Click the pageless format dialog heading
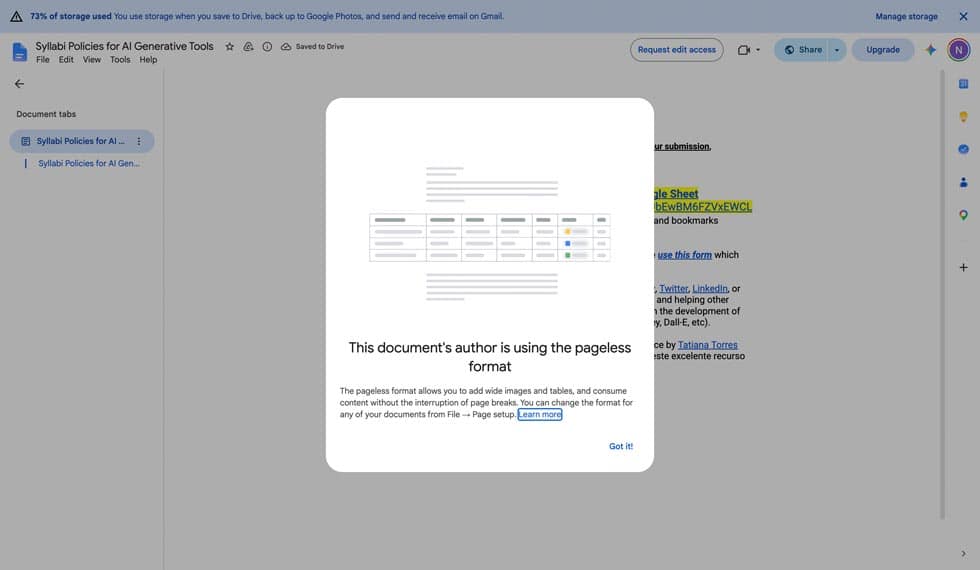 pyautogui.click(x=490, y=357)
